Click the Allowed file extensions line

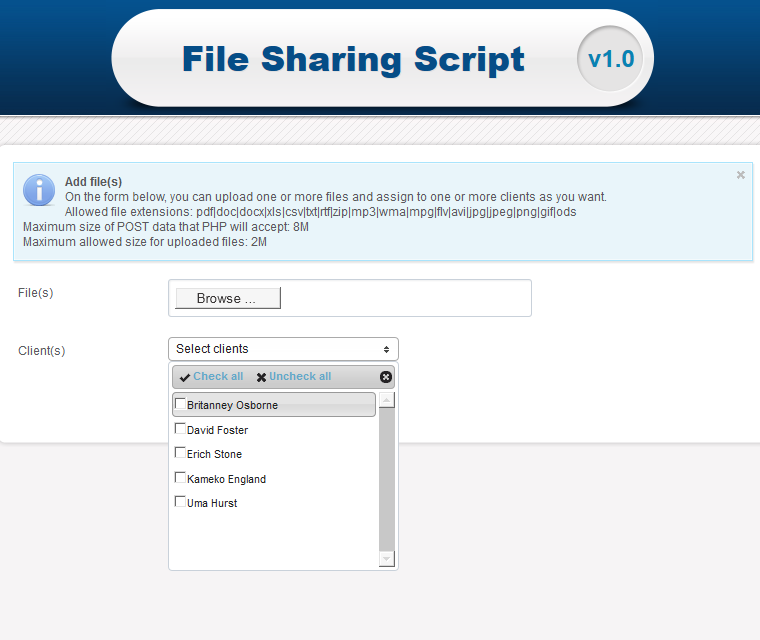coord(320,212)
